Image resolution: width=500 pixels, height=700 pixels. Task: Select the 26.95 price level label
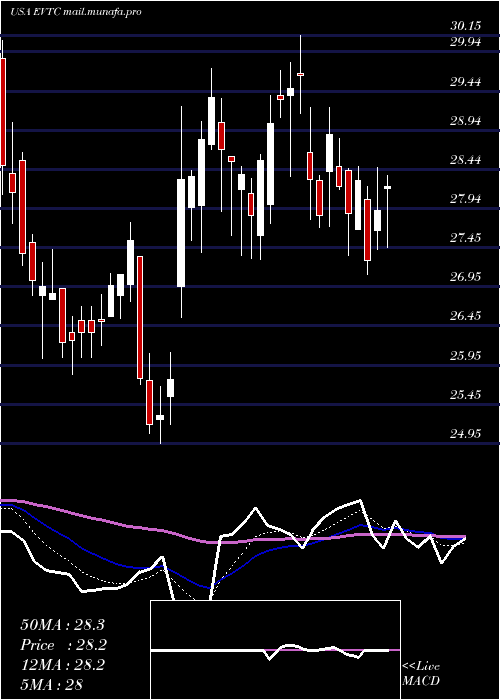click(x=466, y=277)
